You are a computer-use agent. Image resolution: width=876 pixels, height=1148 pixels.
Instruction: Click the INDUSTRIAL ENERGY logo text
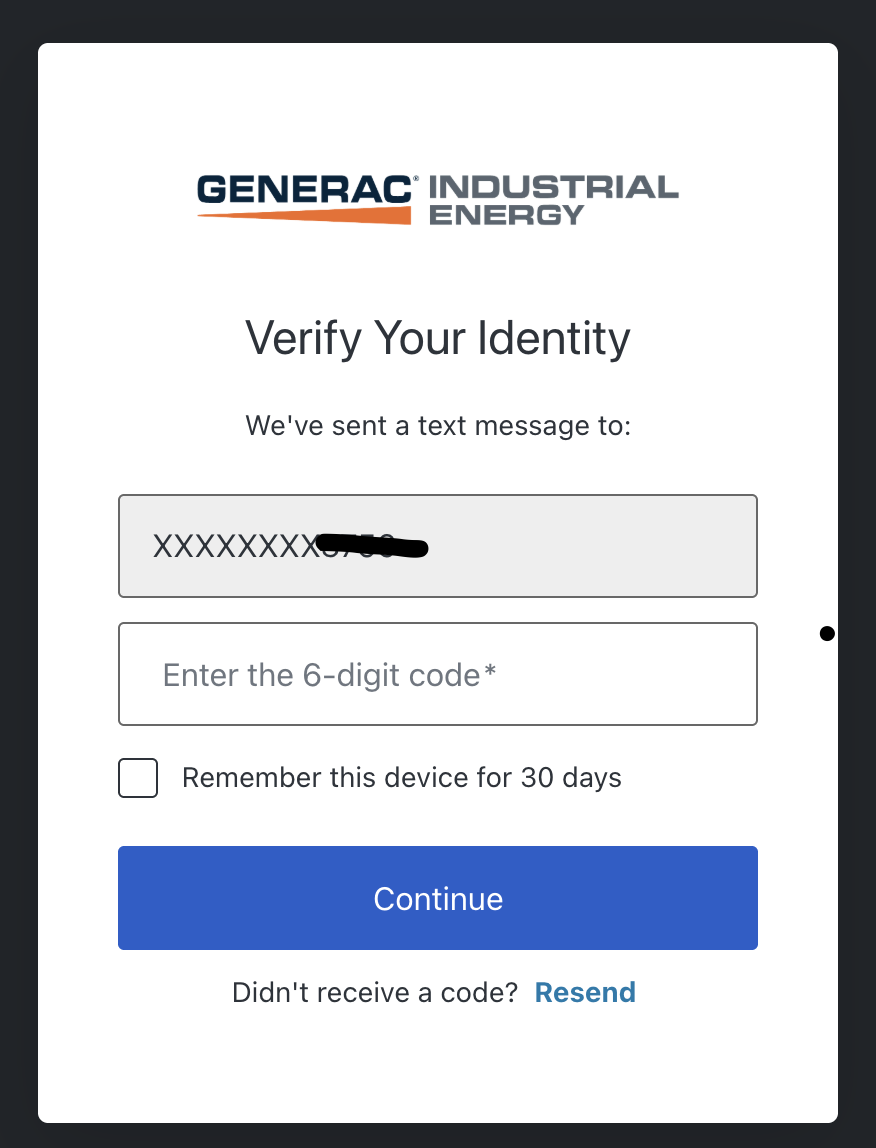pyautogui.click(x=553, y=200)
